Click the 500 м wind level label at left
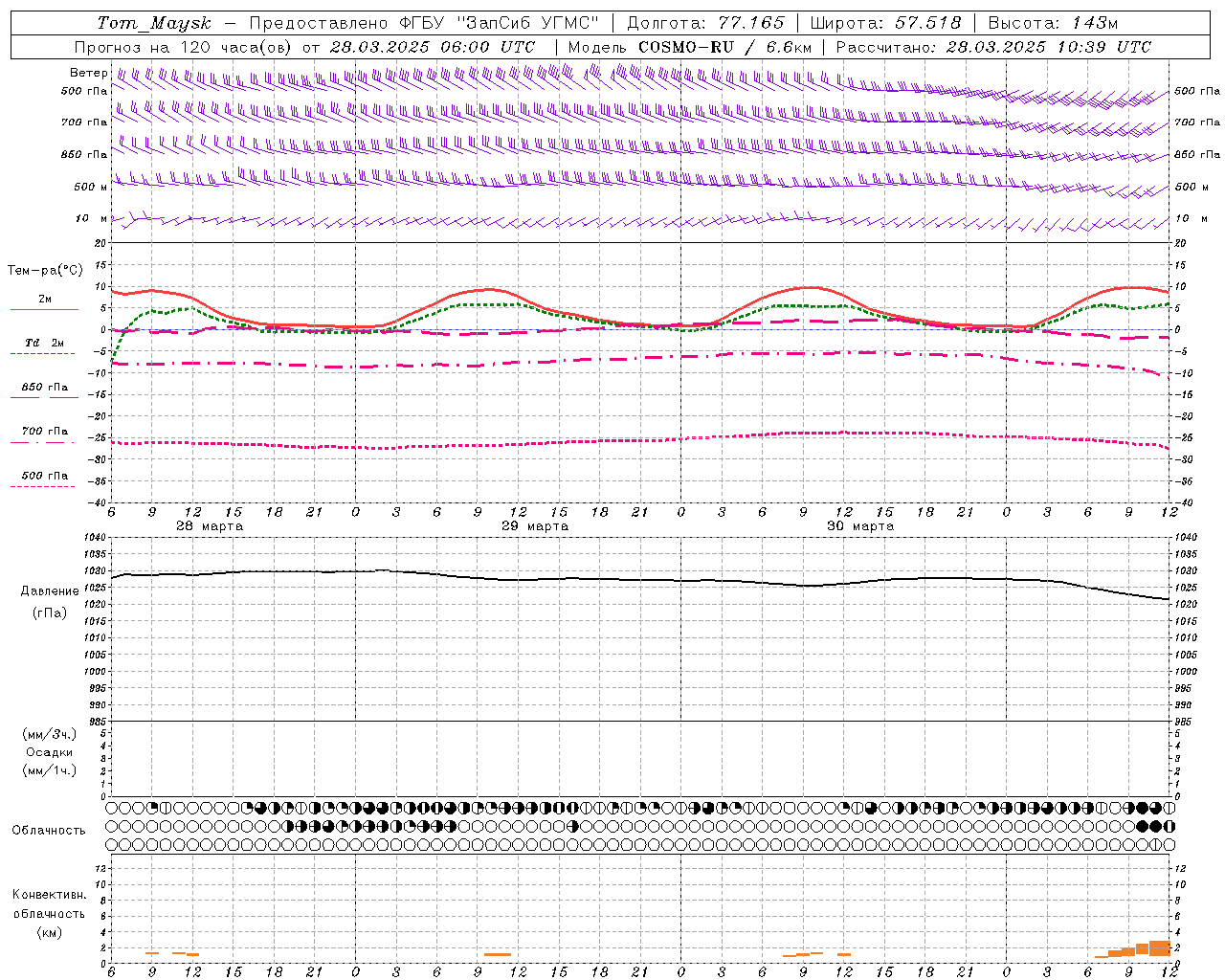The height and width of the screenshot is (980, 1225). coord(91,187)
